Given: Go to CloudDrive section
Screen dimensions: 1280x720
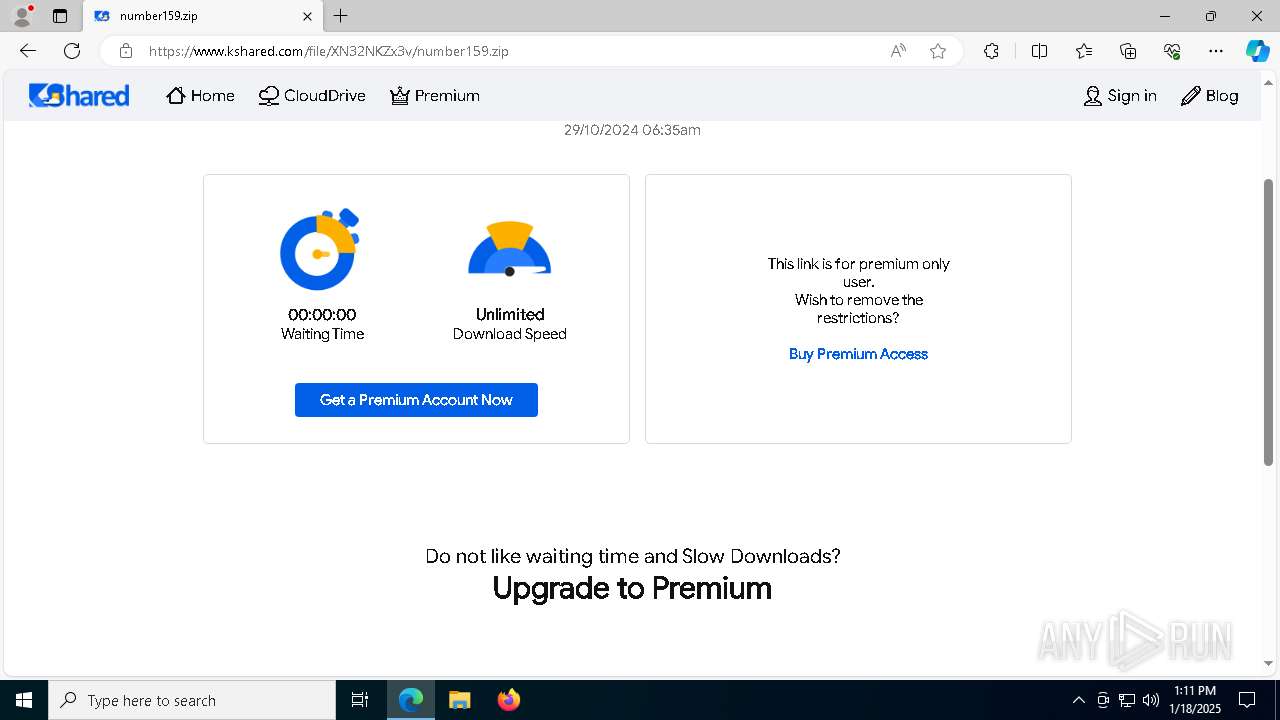Looking at the screenshot, I should [312, 96].
